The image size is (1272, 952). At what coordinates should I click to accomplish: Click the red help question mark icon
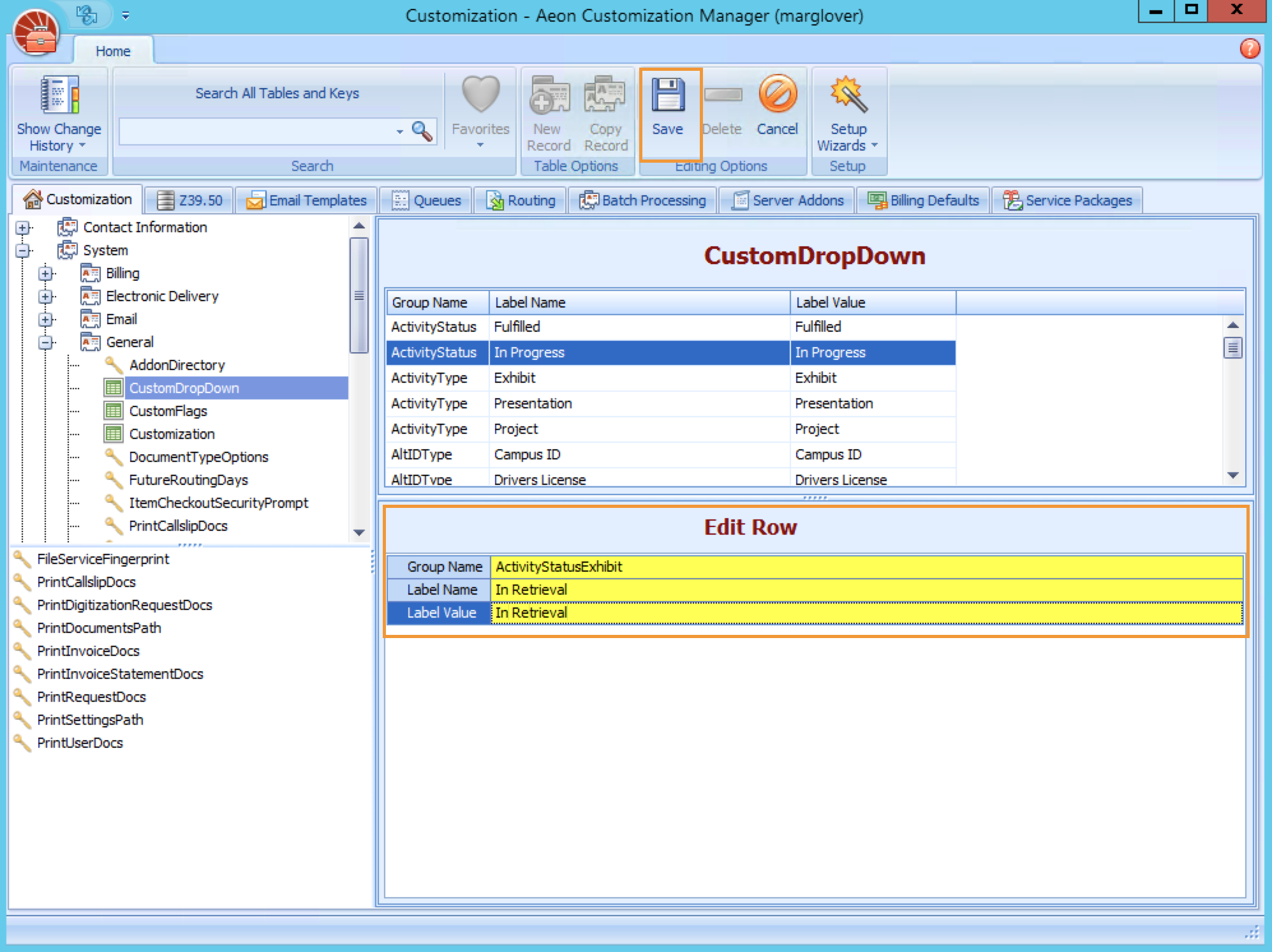1249,48
